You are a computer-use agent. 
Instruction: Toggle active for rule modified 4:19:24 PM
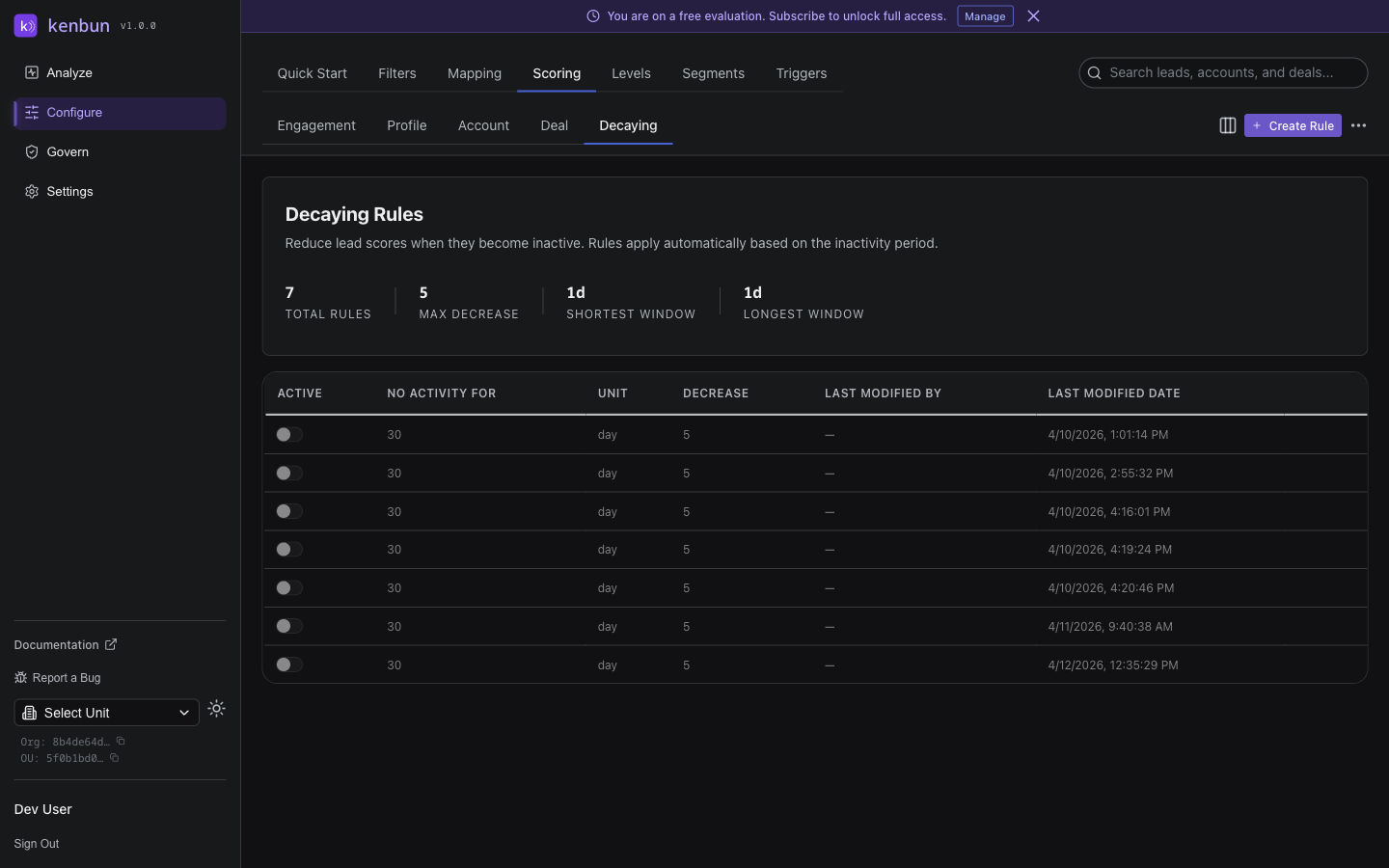(x=289, y=550)
